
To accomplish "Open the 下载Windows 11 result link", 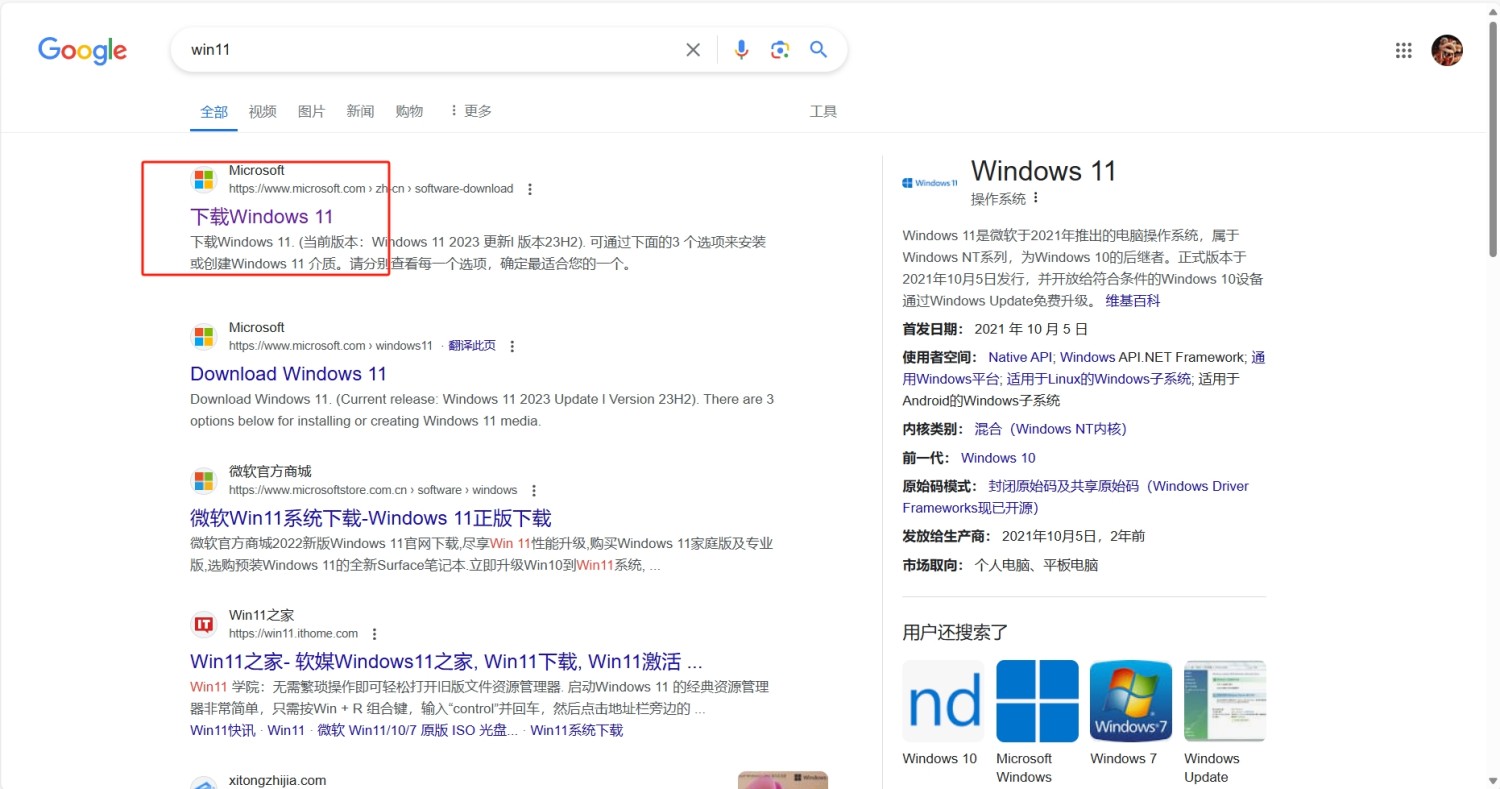I will pyautogui.click(x=262, y=217).
